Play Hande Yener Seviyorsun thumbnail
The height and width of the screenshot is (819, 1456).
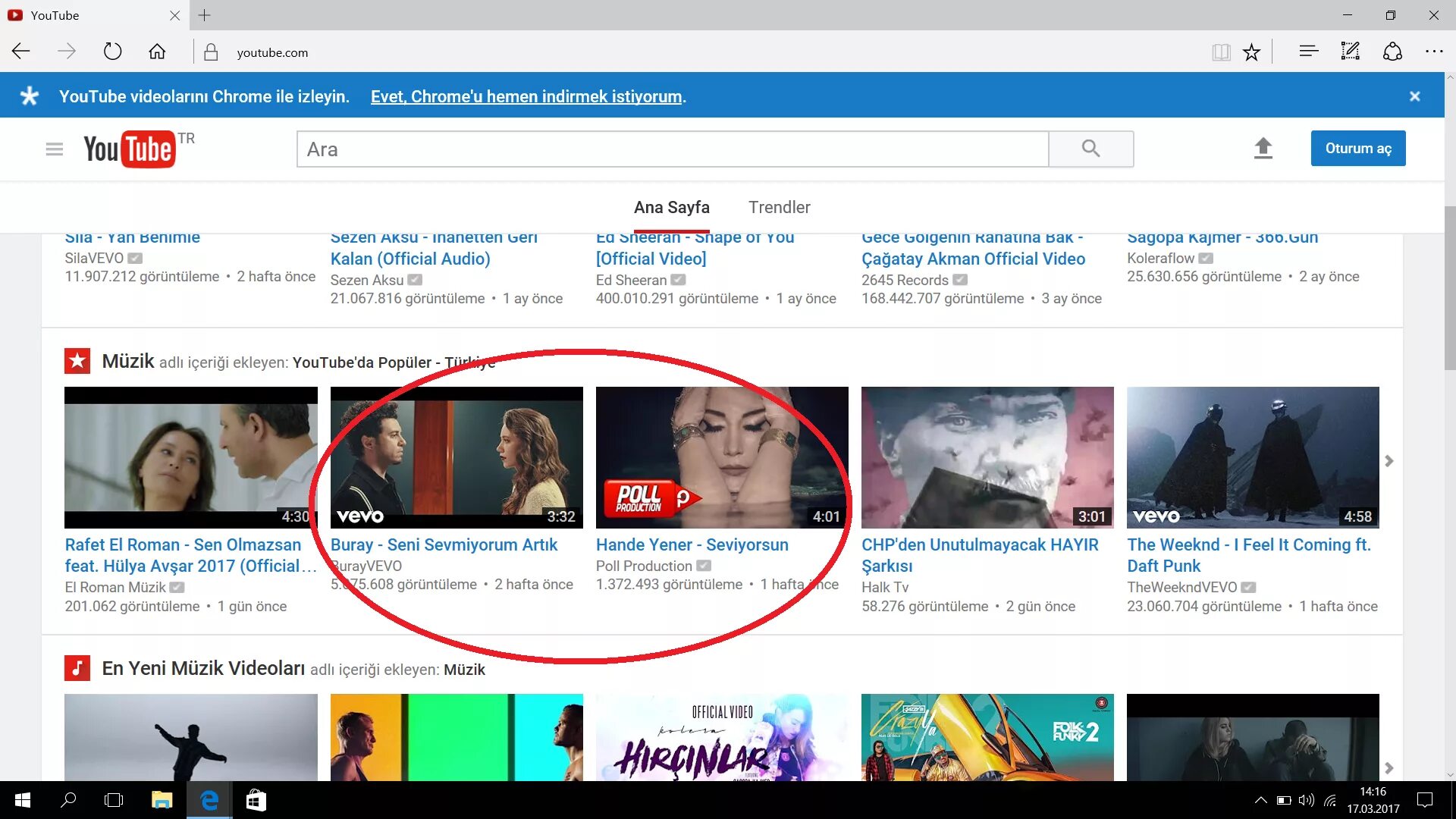point(722,457)
